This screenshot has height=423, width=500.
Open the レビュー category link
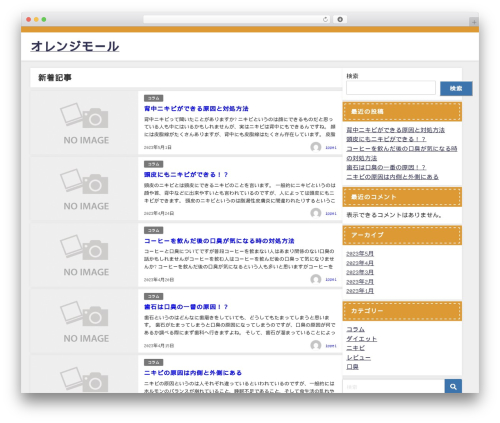359,357
